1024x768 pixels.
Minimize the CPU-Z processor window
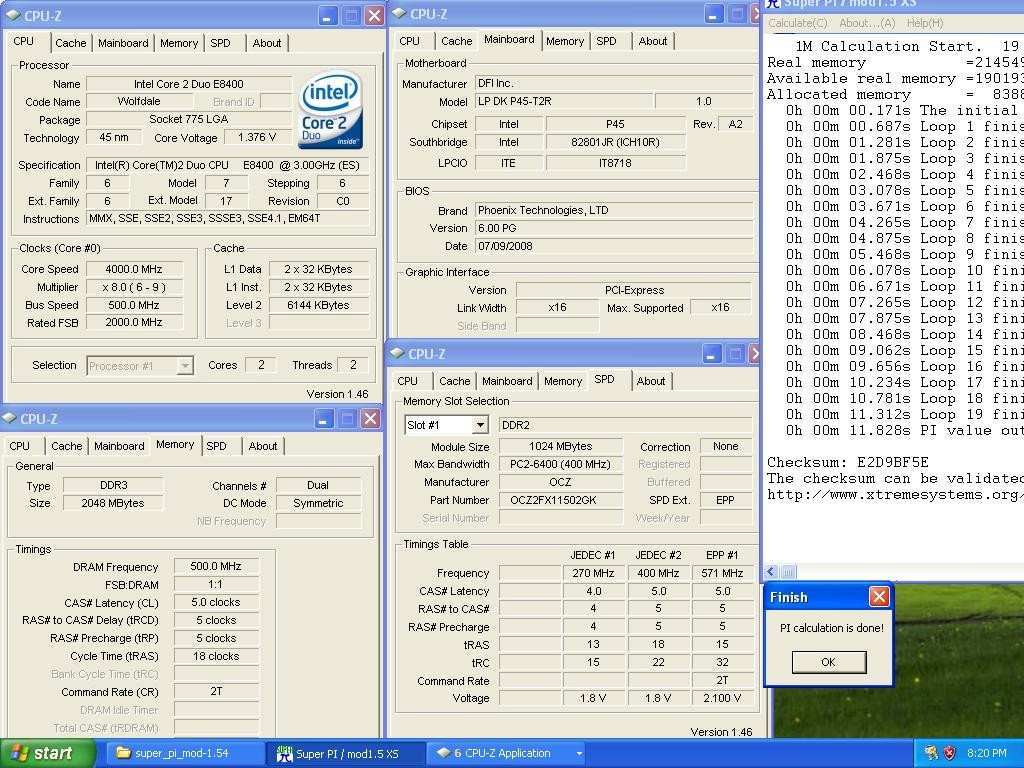click(x=328, y=16)
